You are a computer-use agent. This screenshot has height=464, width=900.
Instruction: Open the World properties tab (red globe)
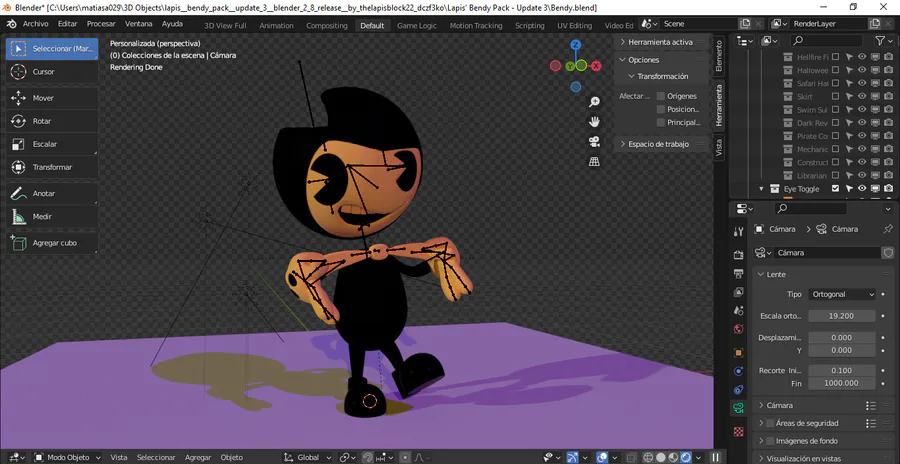(x=739, y=330)
